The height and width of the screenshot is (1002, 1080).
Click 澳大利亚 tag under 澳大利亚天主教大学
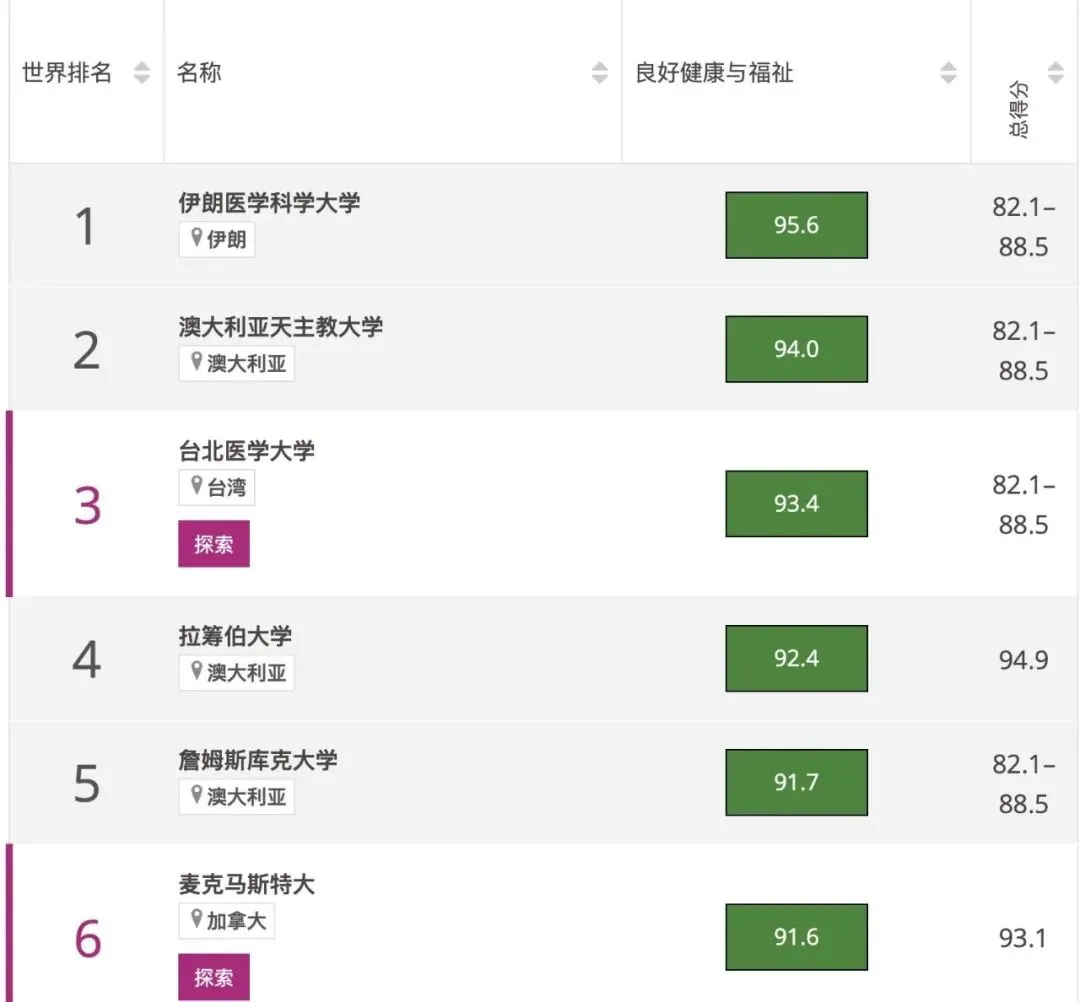click(x=237, y=363)
